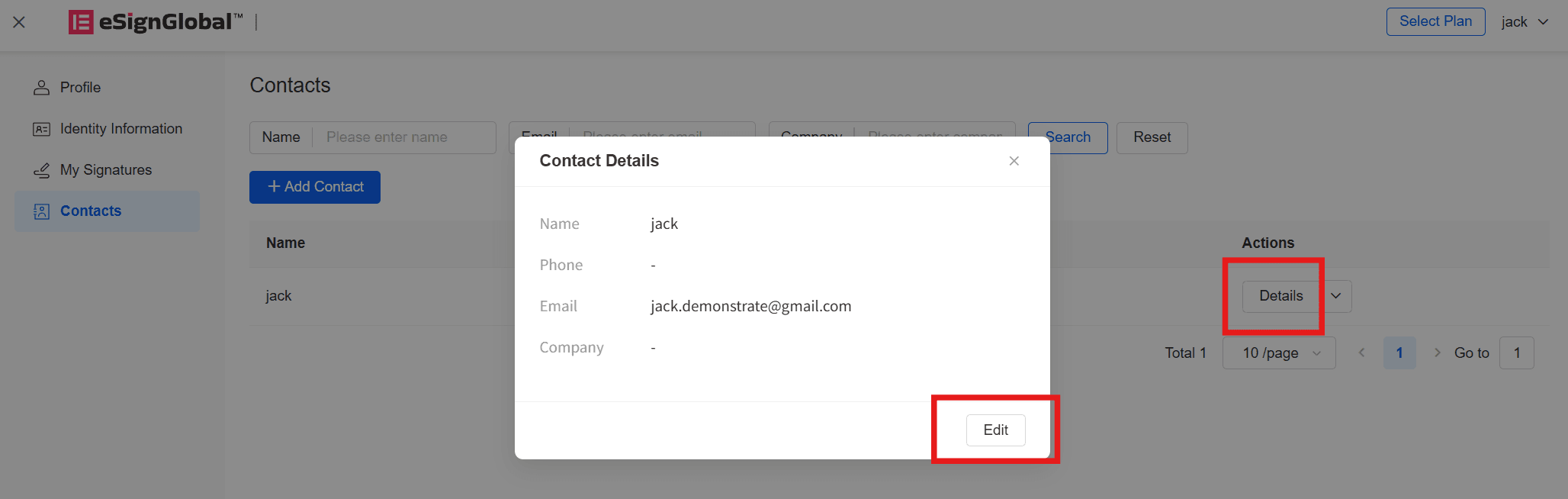Viewport: 1568px width, 499px height.
Task: Open the 10 /page size dropdown
Action: [1279, 353]
